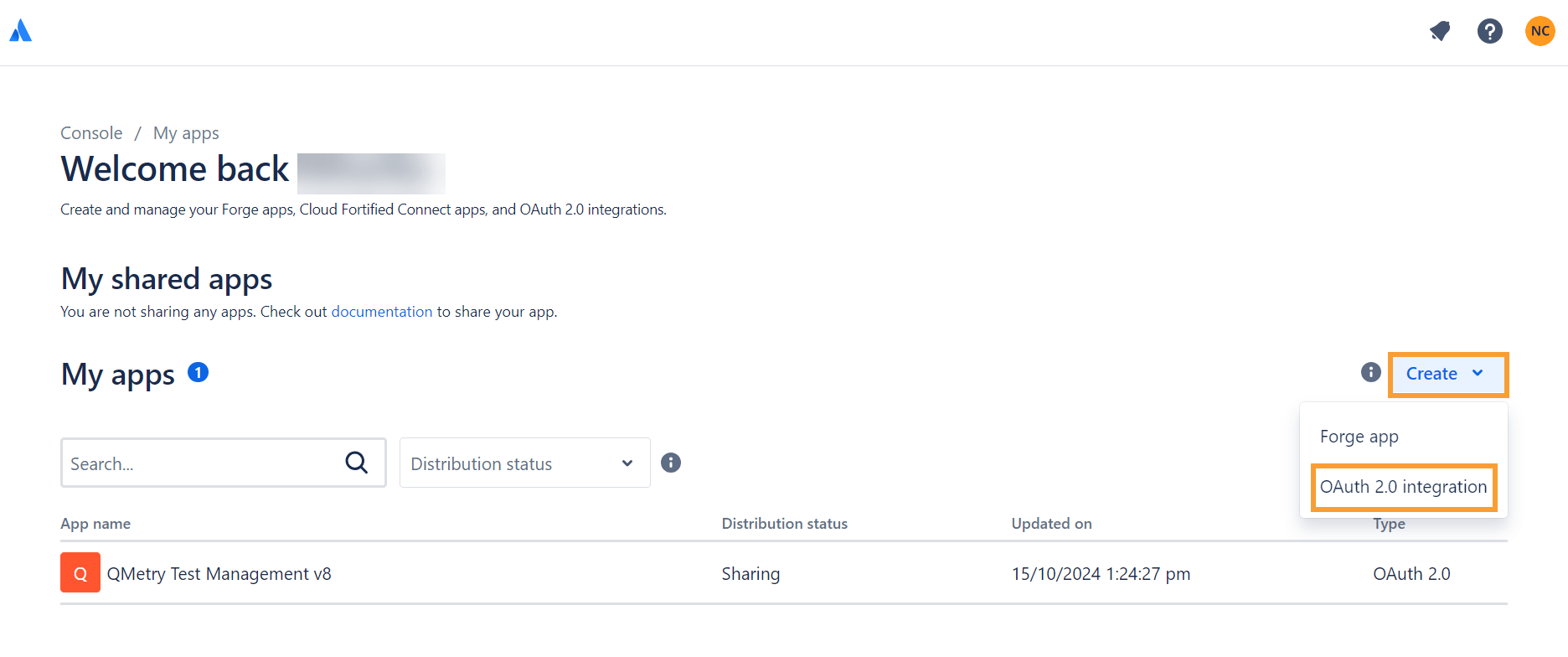
Task: Click the blue app count badge beside My apps
Action: pos(198,372)
